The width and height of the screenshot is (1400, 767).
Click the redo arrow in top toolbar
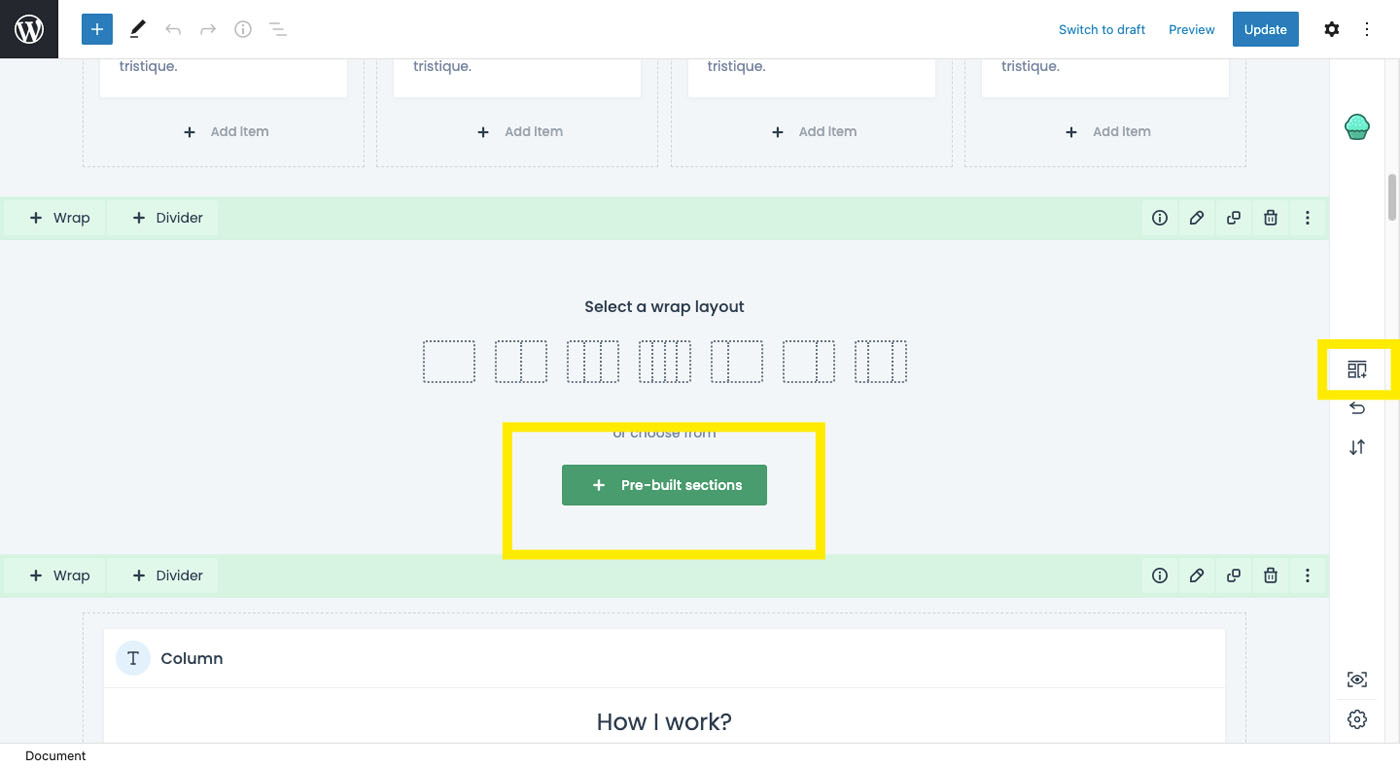(x=208, y=29)
